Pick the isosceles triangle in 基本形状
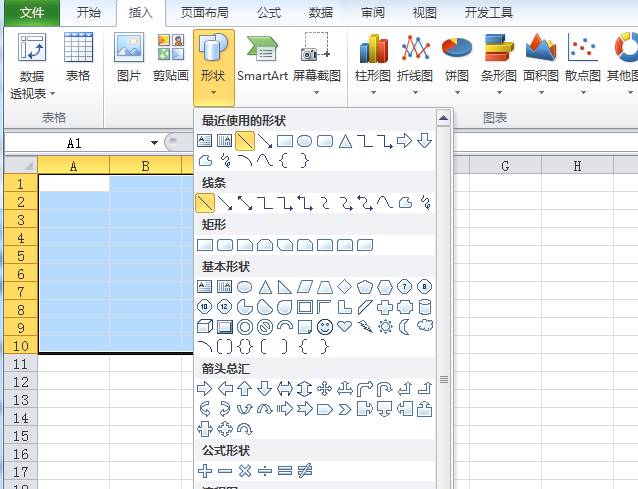The image size is (638, 489). [x=265, y=287]
